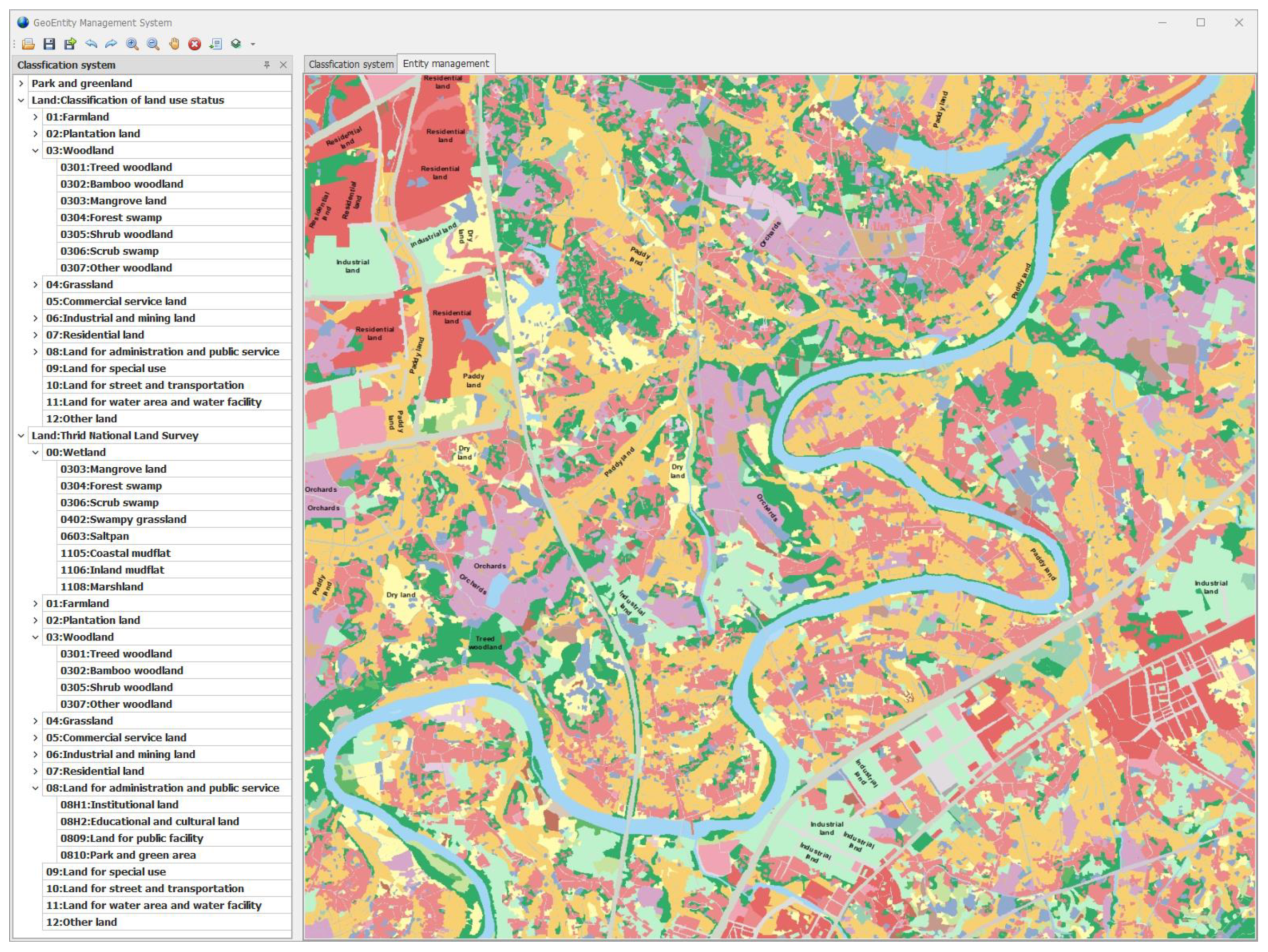Click the Treed woodland label on map
This screenshot has height=952, width=1268.
[x=485, y=643]
